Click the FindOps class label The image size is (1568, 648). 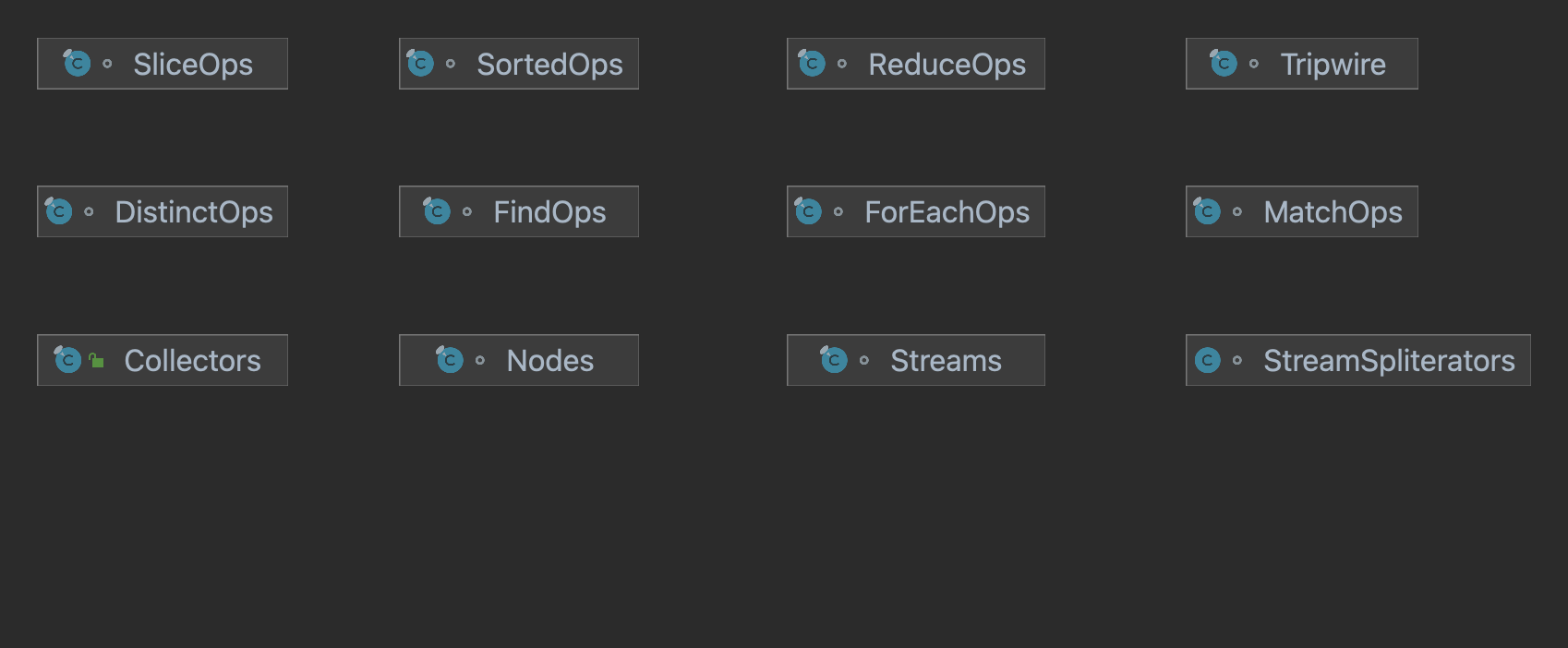pyautogui.click(x=549, y=211)
